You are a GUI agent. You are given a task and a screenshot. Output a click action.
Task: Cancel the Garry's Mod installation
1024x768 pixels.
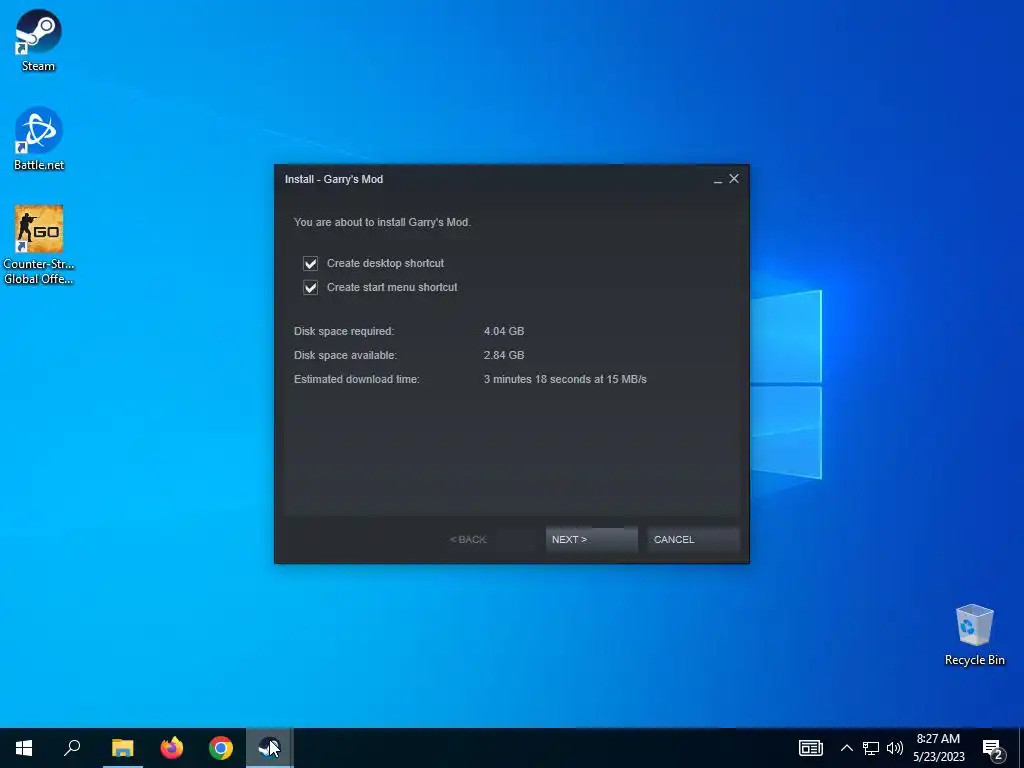point(694,539)
